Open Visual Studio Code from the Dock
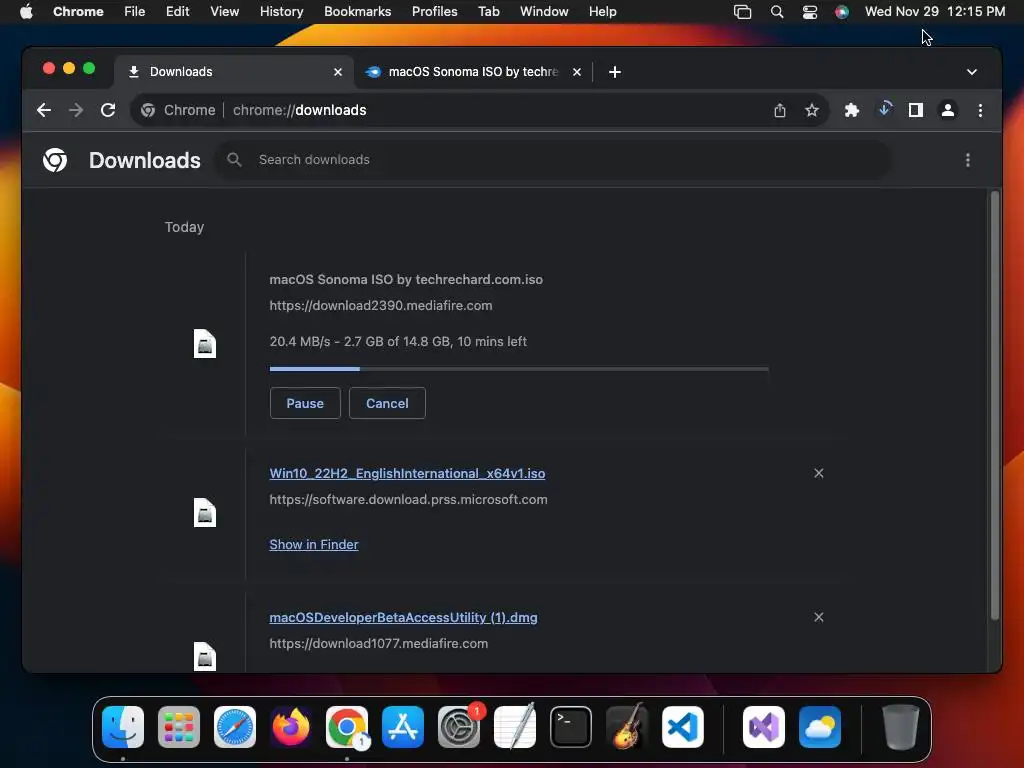This screenshot has width=1024, height=768. pos(682,727)
